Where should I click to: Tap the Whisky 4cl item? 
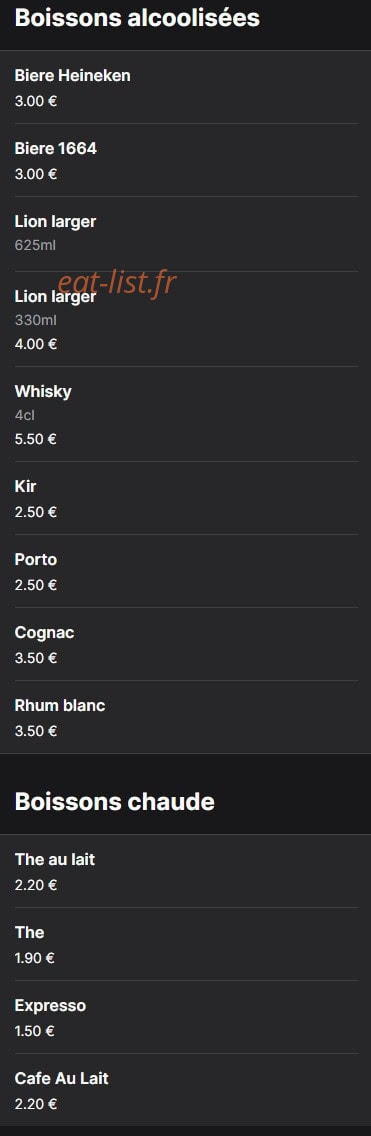[x=186, y=414]
